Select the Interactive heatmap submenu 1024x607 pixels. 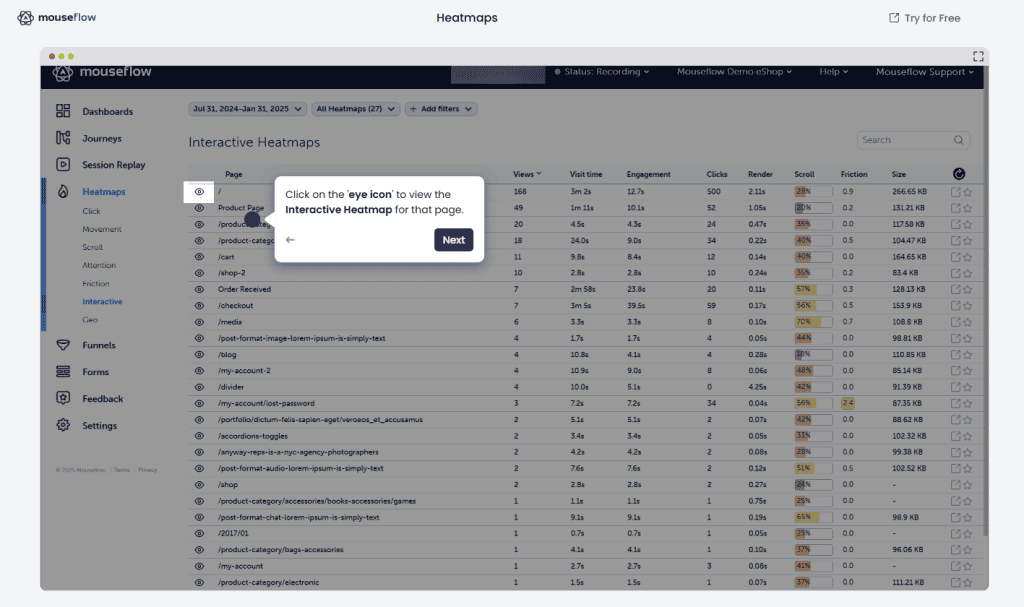(x=103, y=302)
